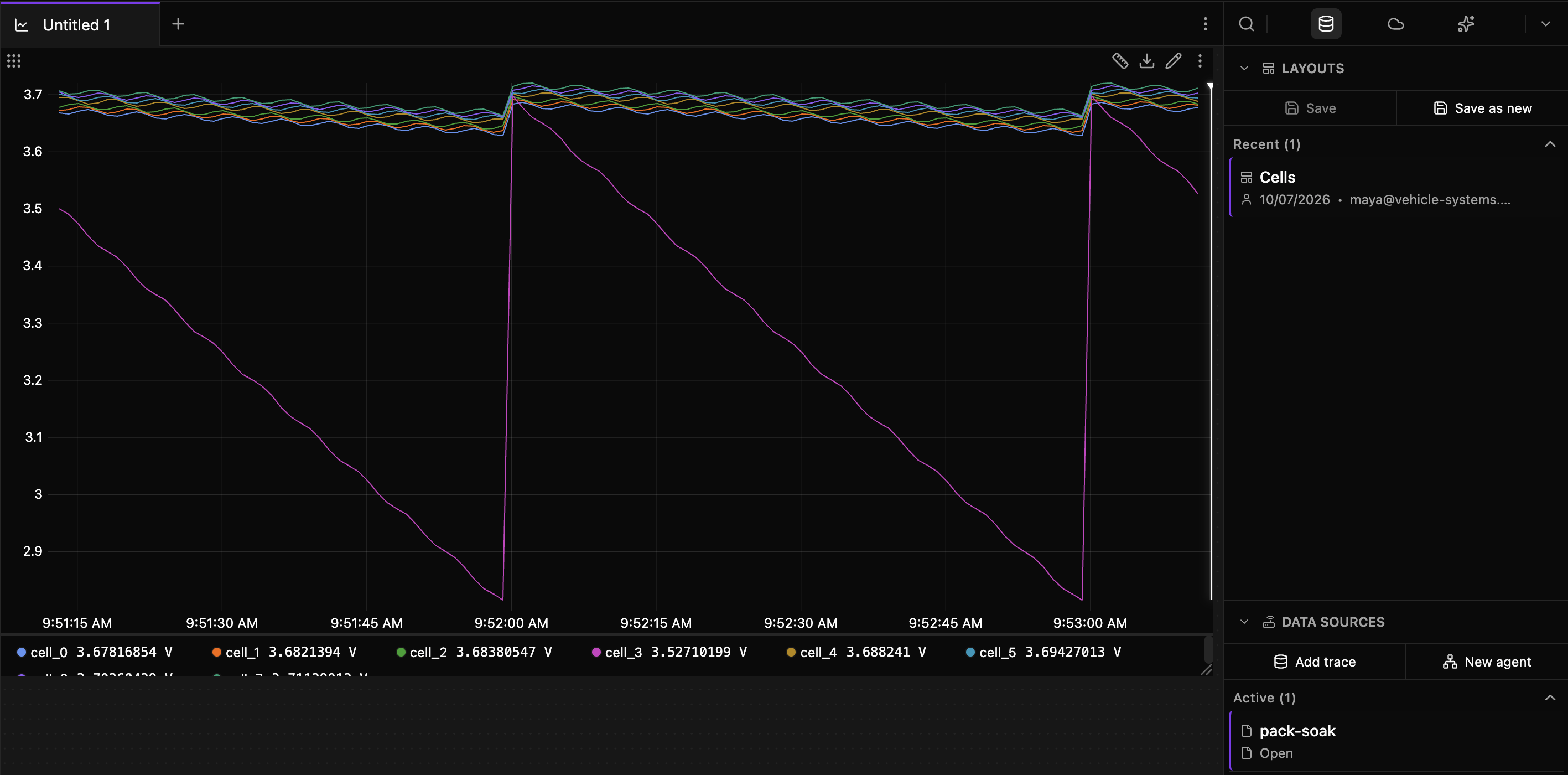Open the AI sparkle assistant icon
The width and height of the screenshot is (1568, 775).
tap(1466, 24)
